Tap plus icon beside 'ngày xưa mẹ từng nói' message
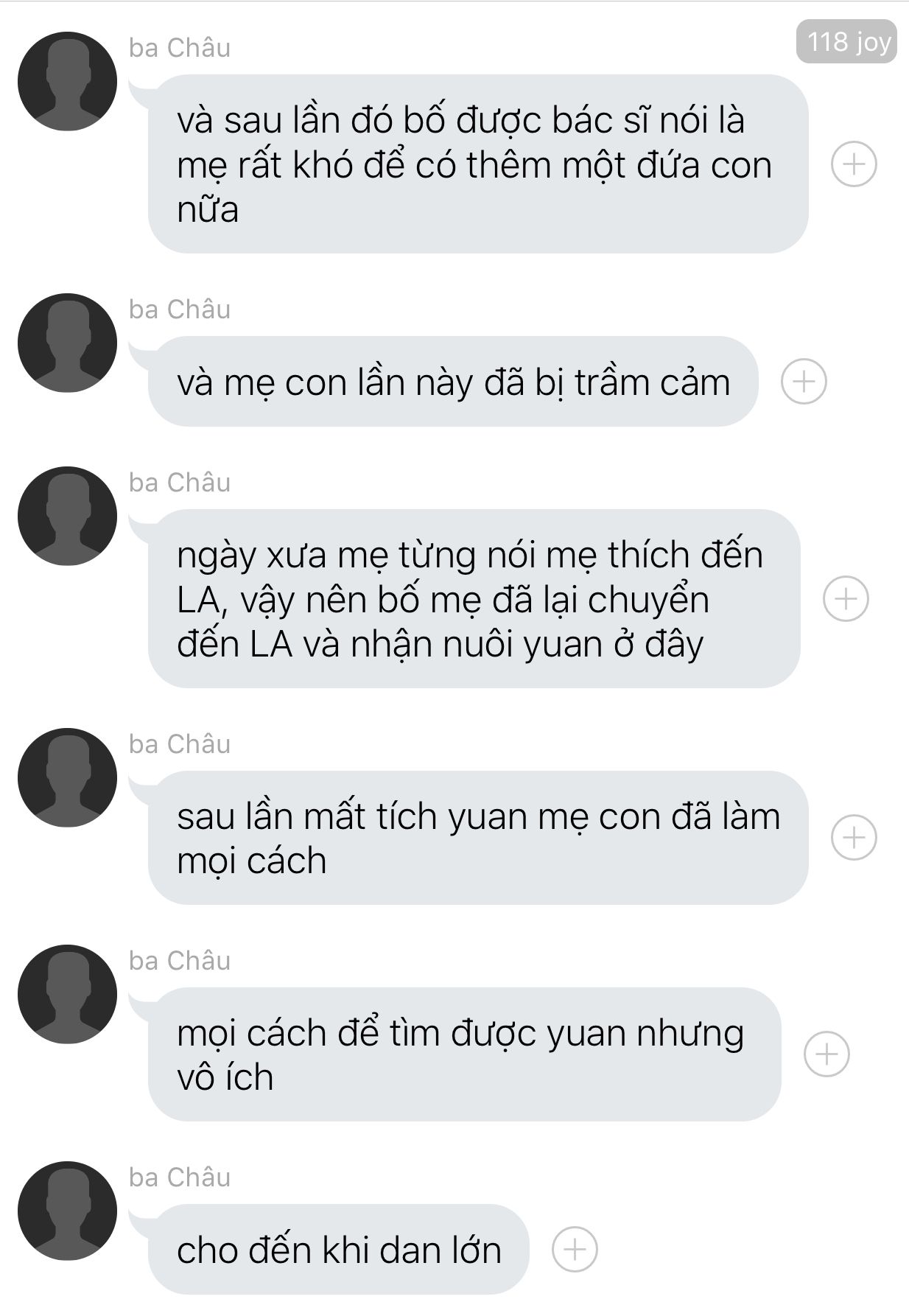This screenshot has width=909, height=1316. pos(846,598)
